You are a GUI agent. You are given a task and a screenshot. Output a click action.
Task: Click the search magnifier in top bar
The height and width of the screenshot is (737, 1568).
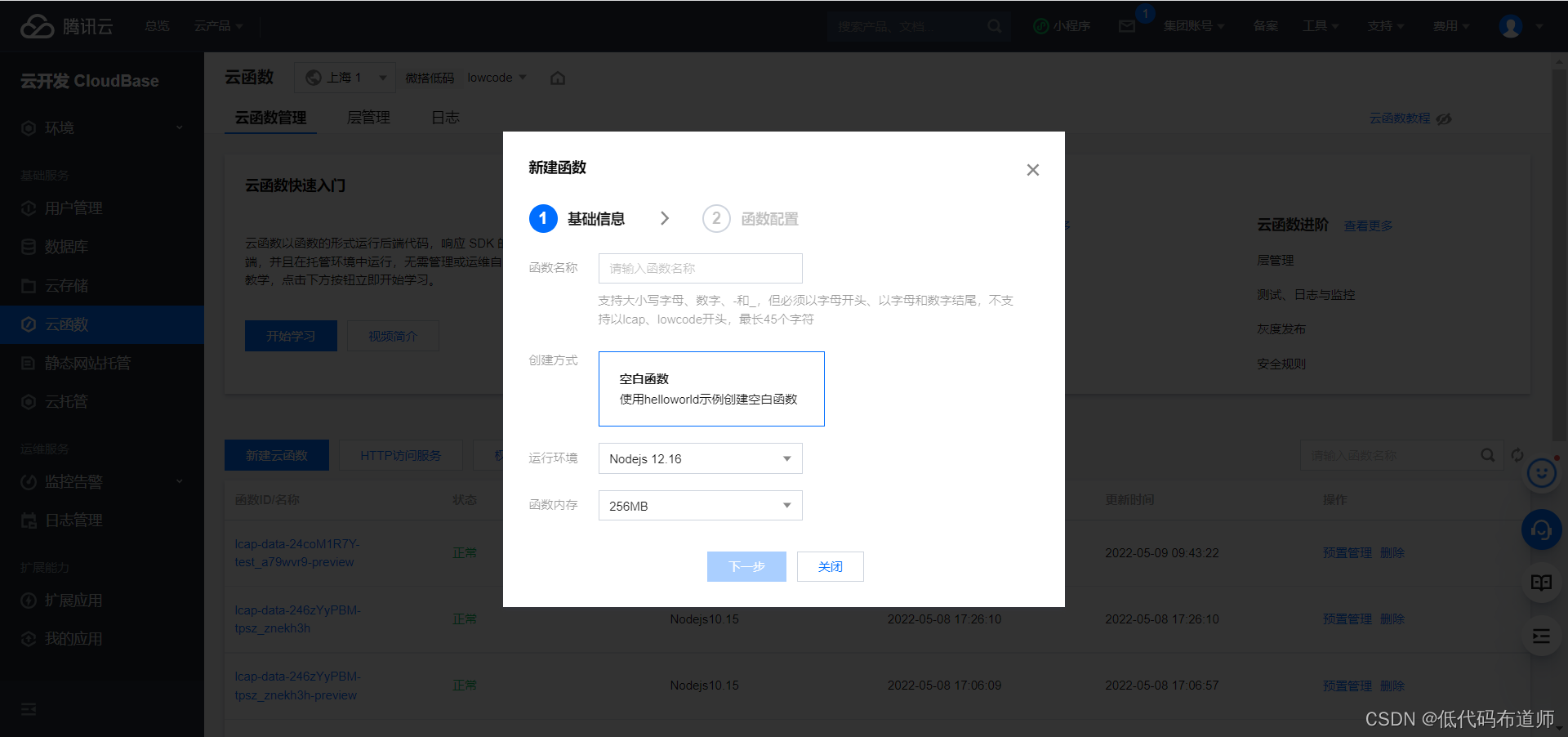point(994,26)
